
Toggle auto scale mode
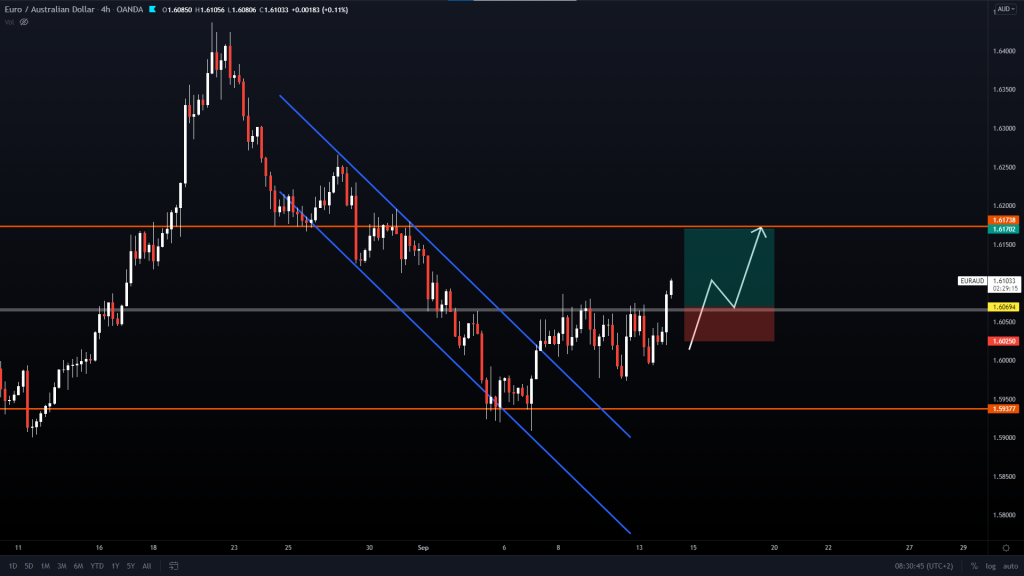pos(1010,566)
